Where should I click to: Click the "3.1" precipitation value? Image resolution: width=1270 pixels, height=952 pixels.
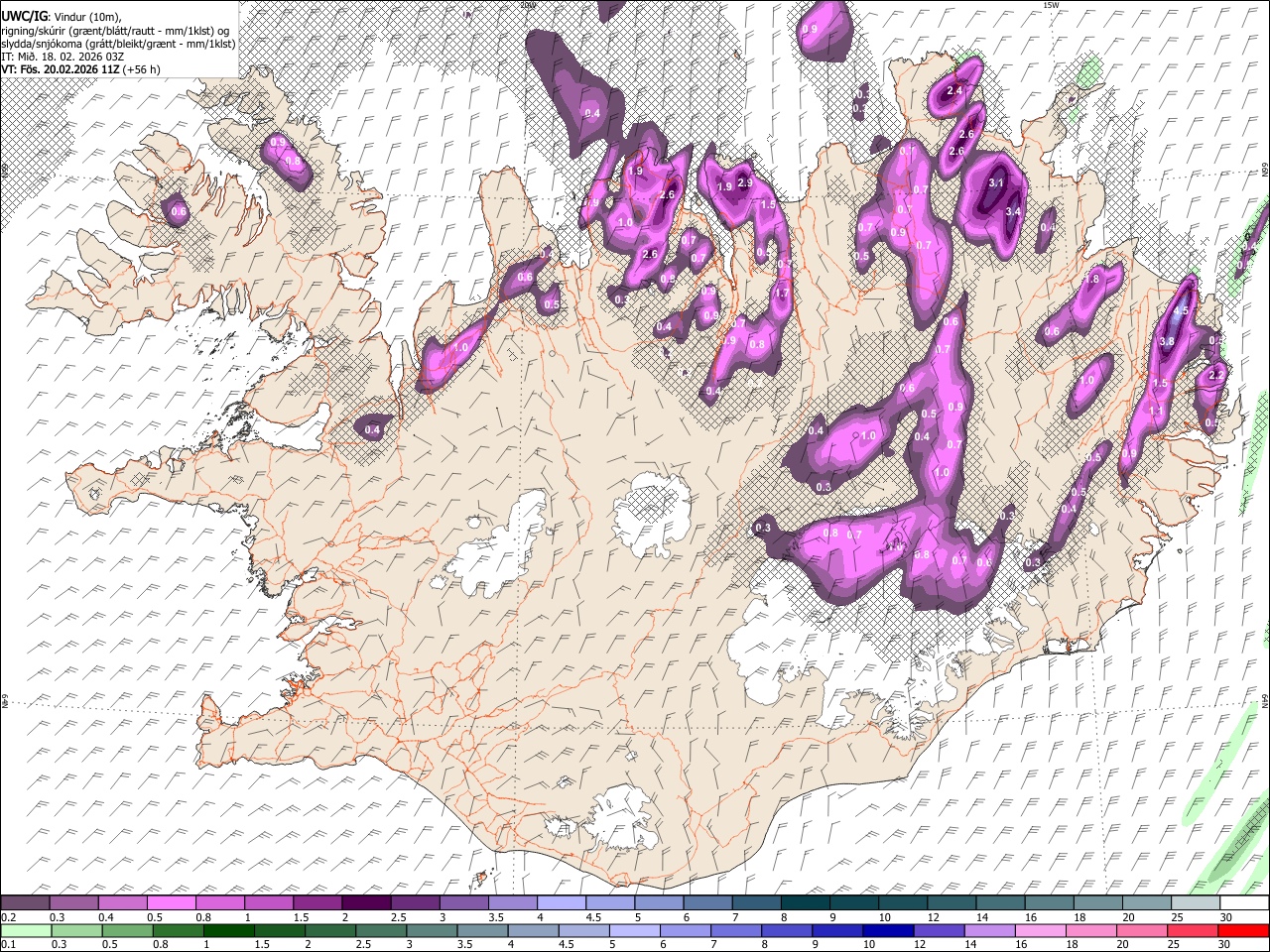pos(997,183)
